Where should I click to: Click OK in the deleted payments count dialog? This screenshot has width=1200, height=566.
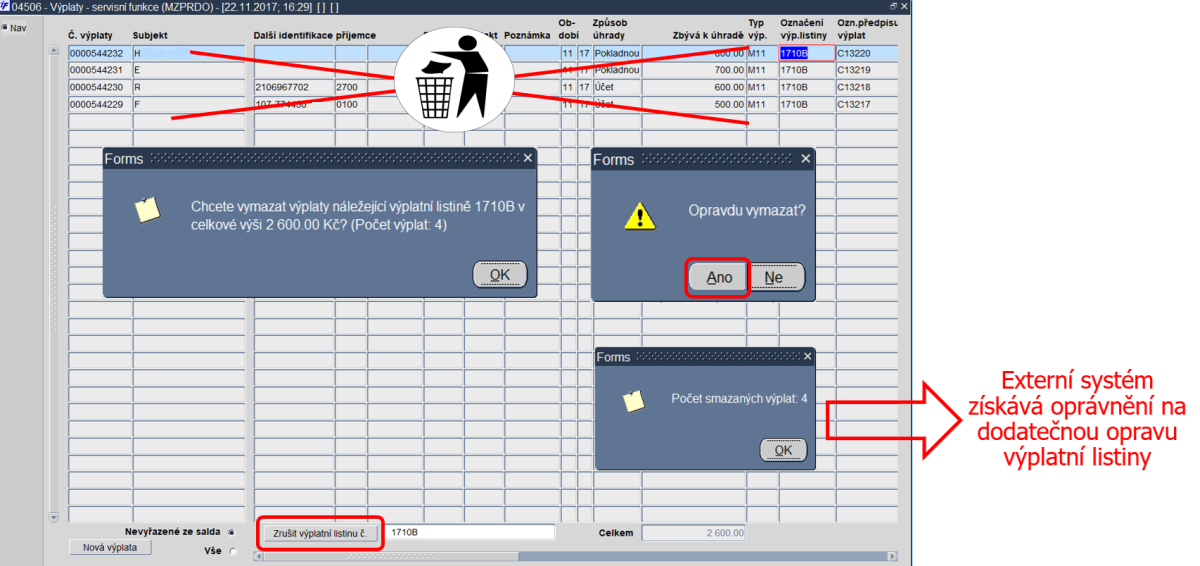tap(783, 449)
